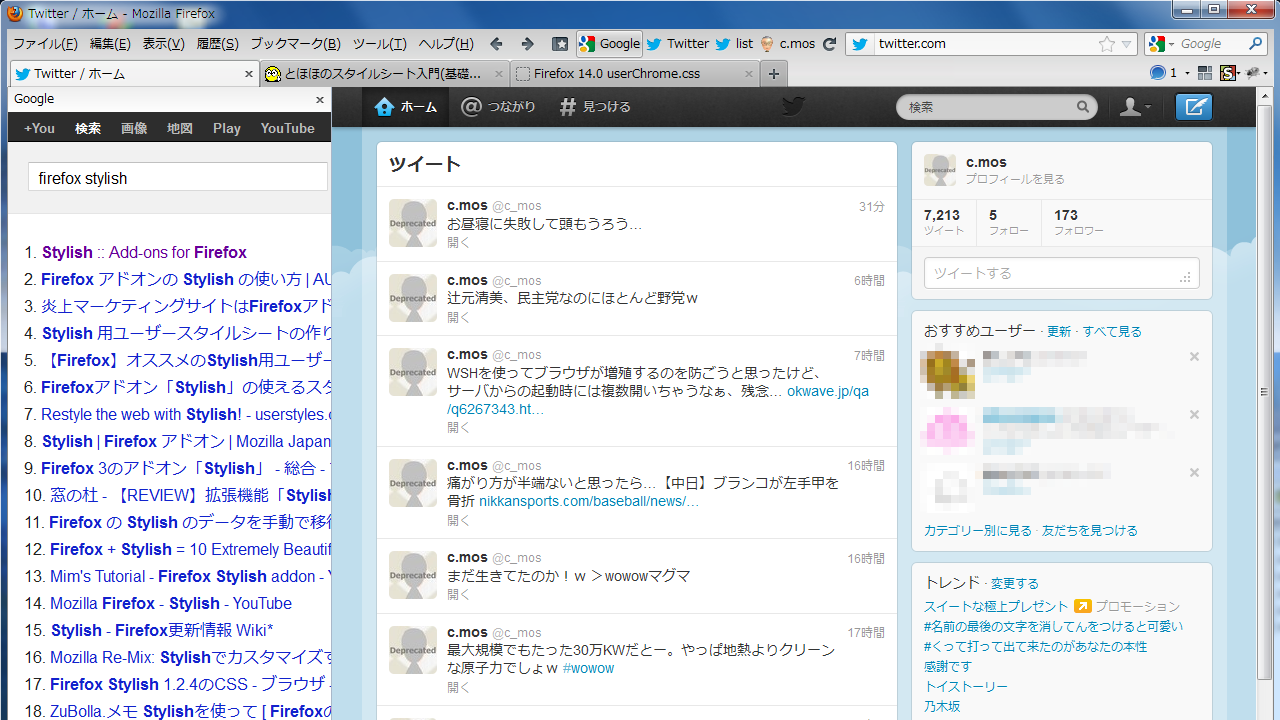Image resolution: width=1280 pixels, height=720 pixels.
Task: Select YouTube in the Google sidebar nav
Action: coord(288,128)
